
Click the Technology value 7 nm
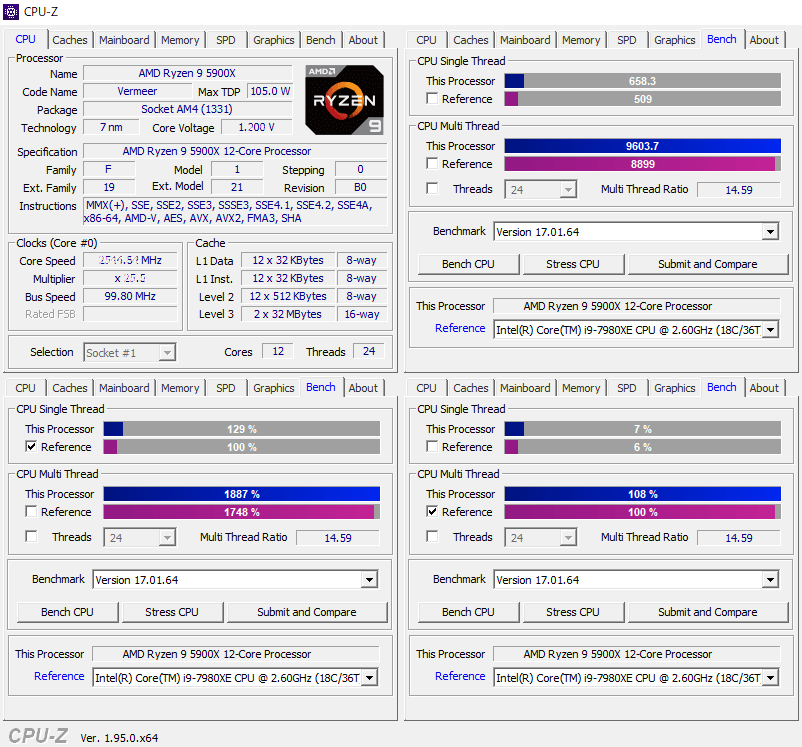point(111,127)
